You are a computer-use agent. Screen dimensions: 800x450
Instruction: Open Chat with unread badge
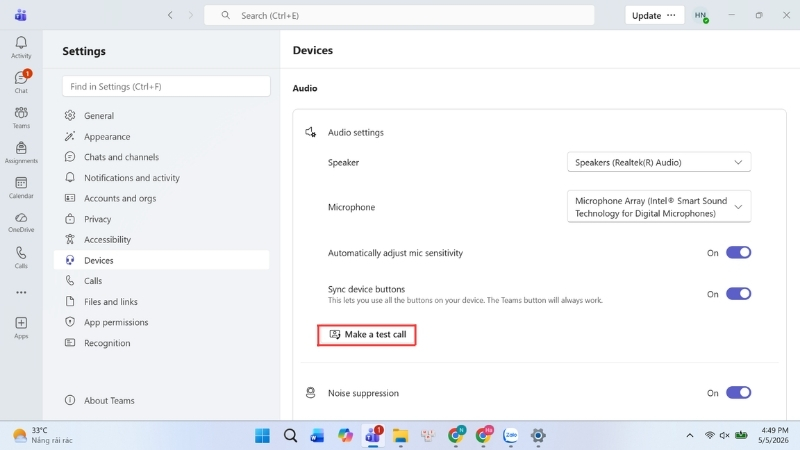(21, 82)
